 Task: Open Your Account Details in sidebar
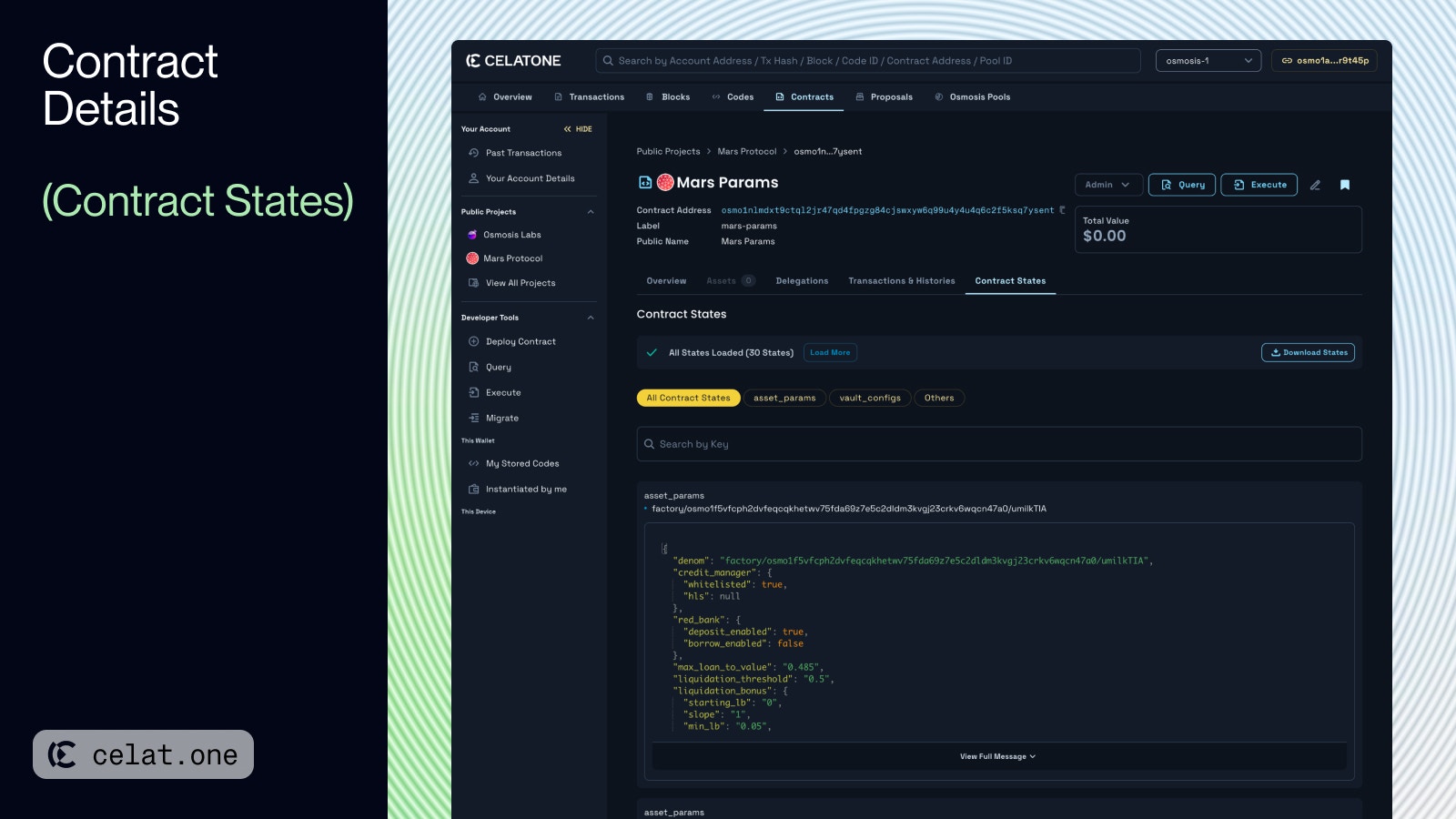coord(530,178)
